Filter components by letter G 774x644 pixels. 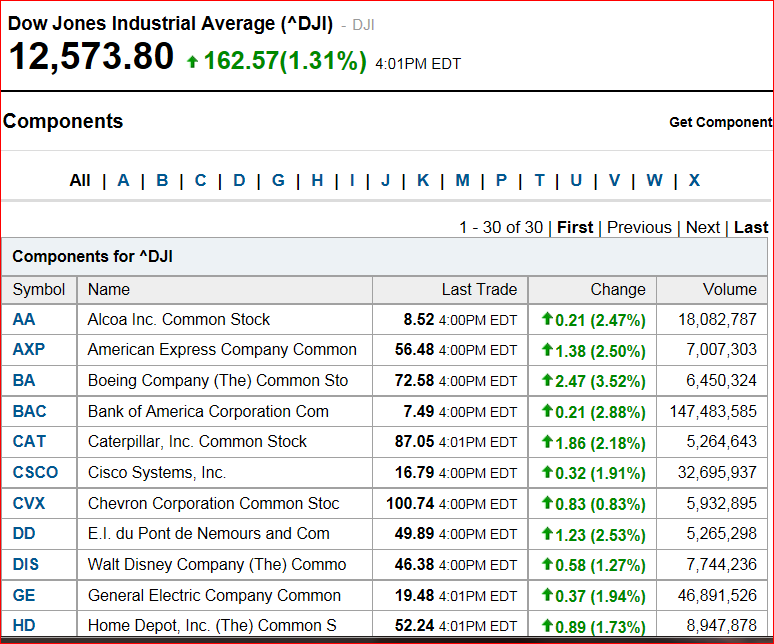point(278,180)
